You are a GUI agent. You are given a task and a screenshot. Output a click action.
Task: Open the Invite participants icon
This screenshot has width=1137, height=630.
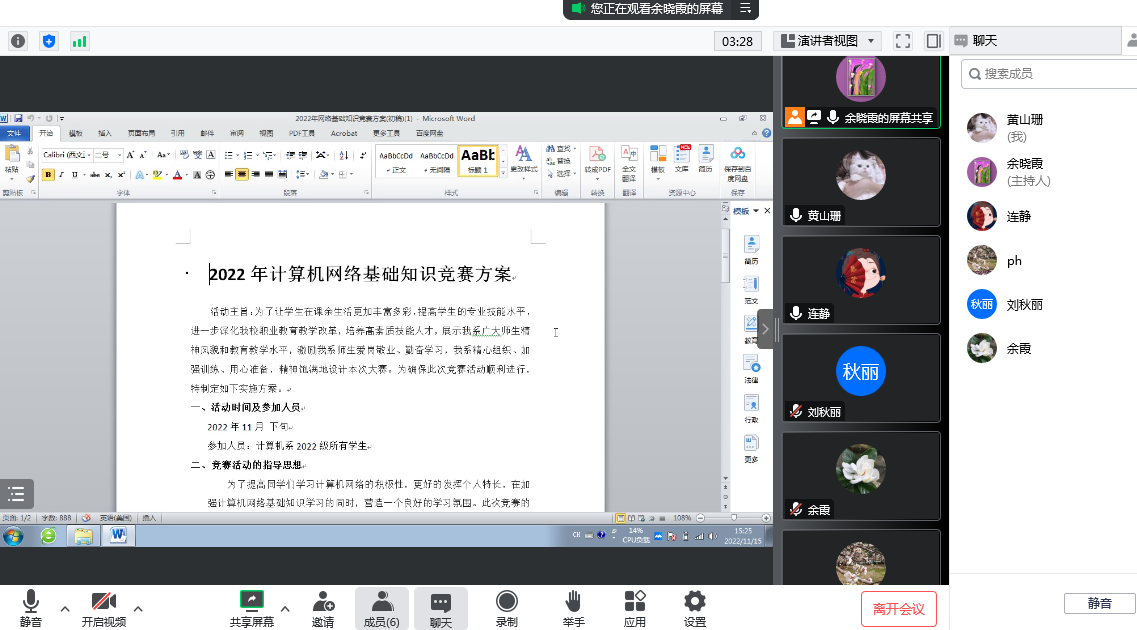pos(323,608)
